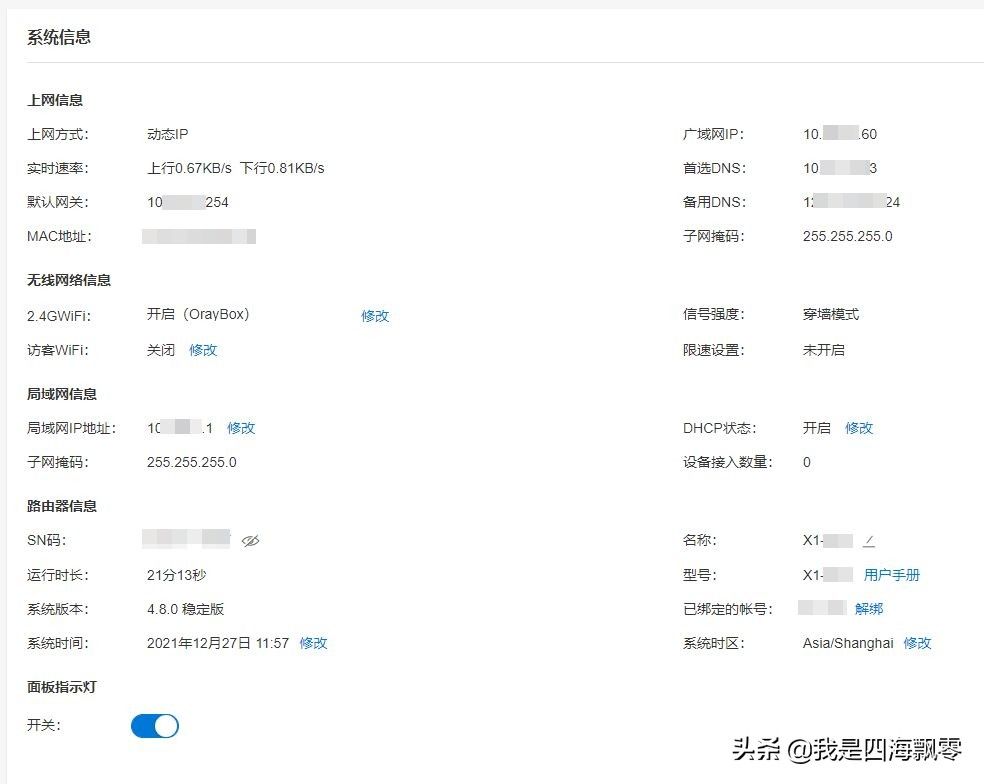The width and height of the screenshot is (984, 784).
Task: Reveal the hidden SN code with eye icon
Action: 250,541
